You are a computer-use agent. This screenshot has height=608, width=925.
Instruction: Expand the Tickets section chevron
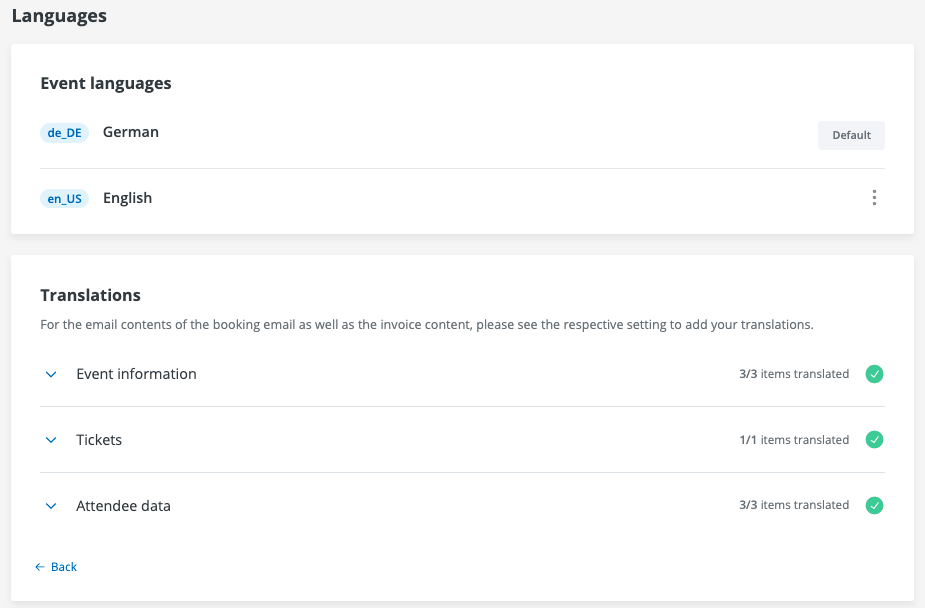point(51,440)
